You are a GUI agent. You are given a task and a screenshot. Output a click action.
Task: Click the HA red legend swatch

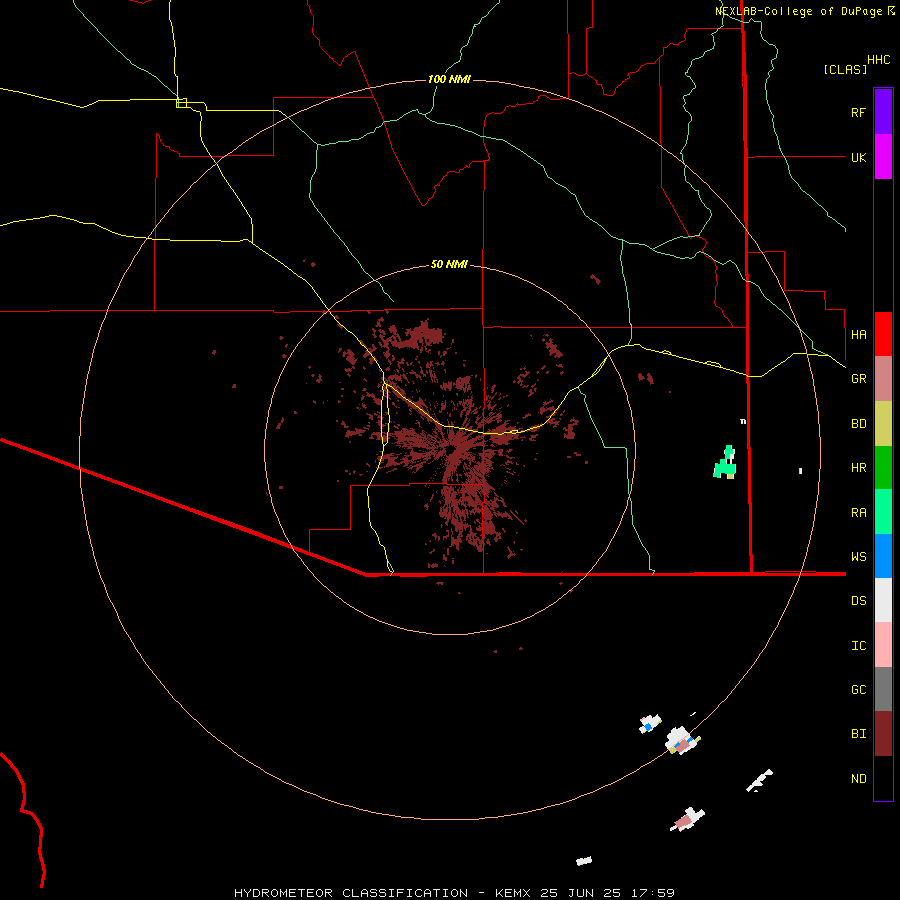point(883,334)
